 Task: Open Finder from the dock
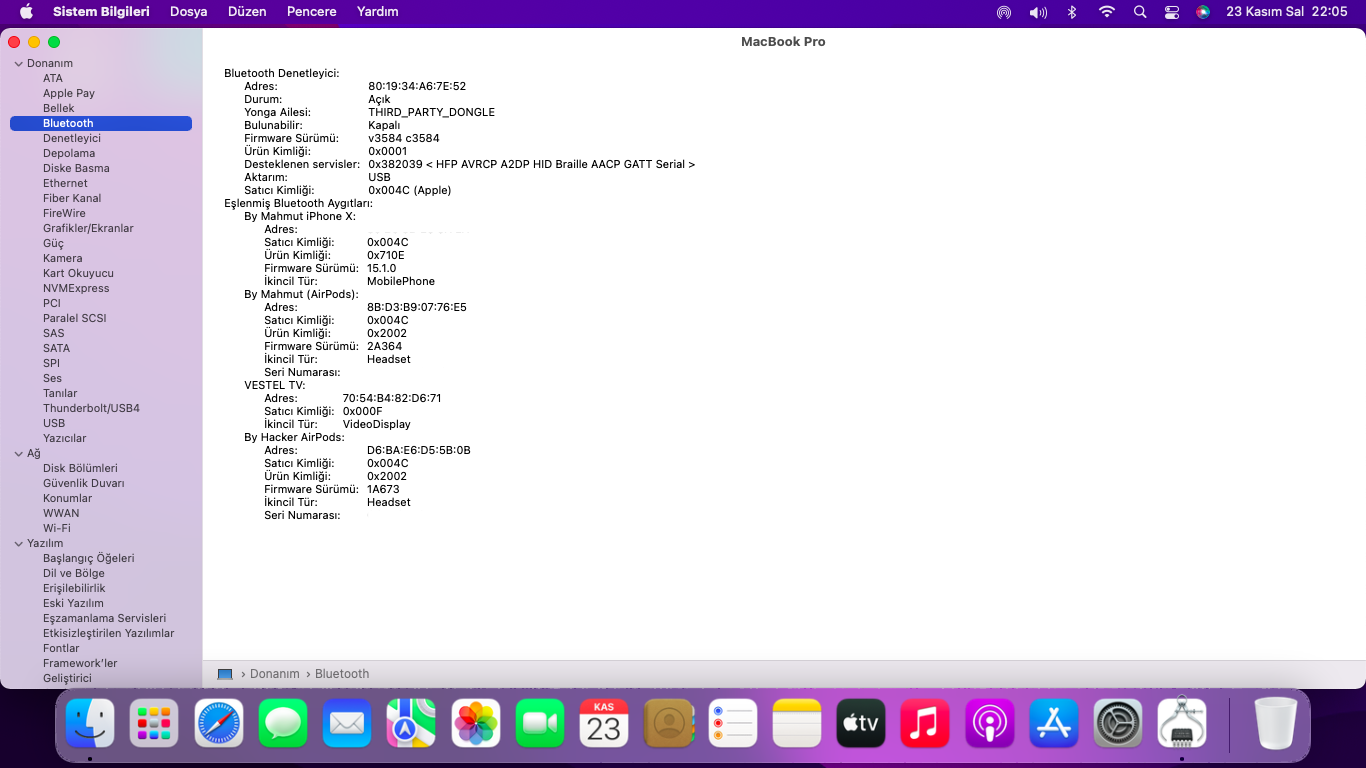point(90,722)
